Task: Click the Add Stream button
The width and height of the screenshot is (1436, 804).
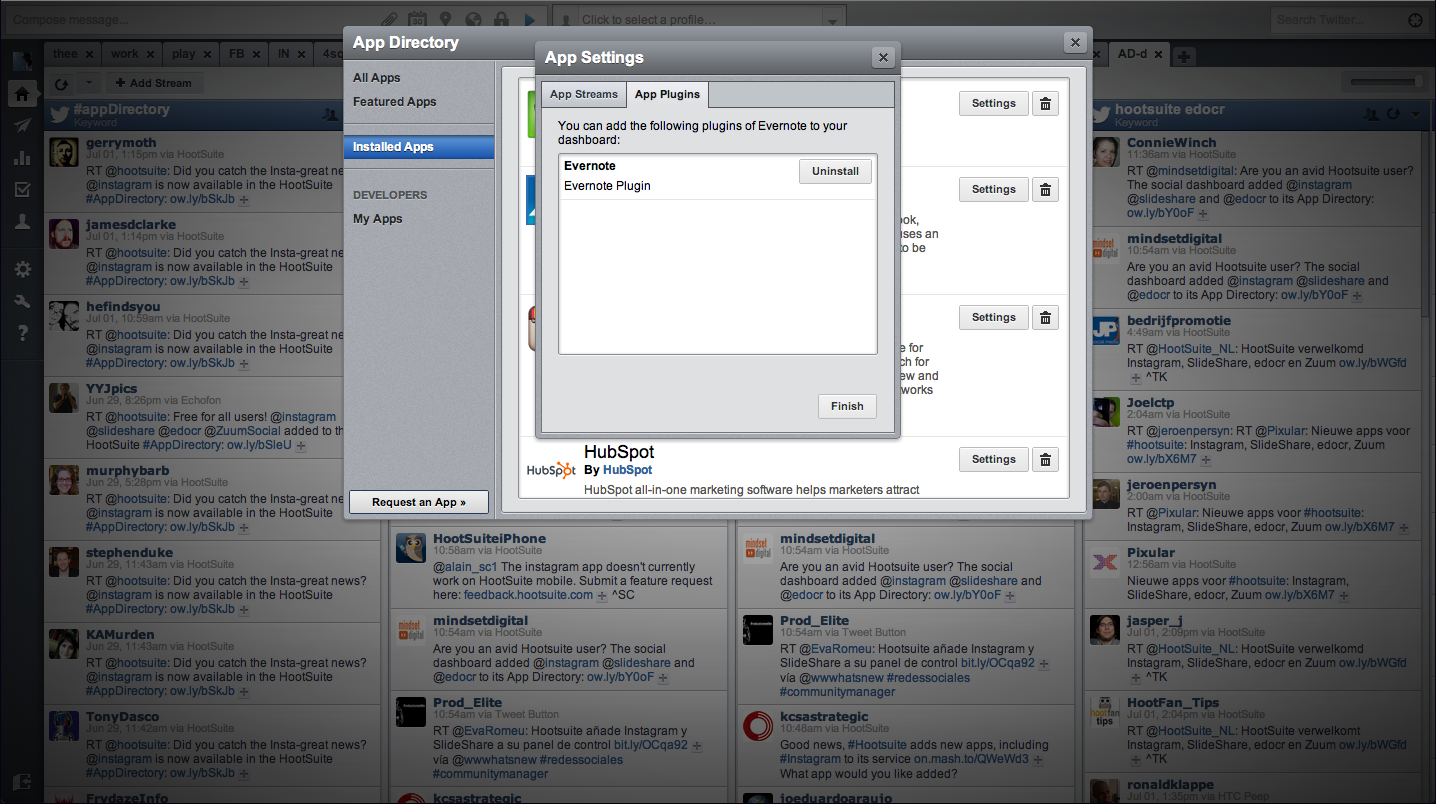Action: pos(154,83)
